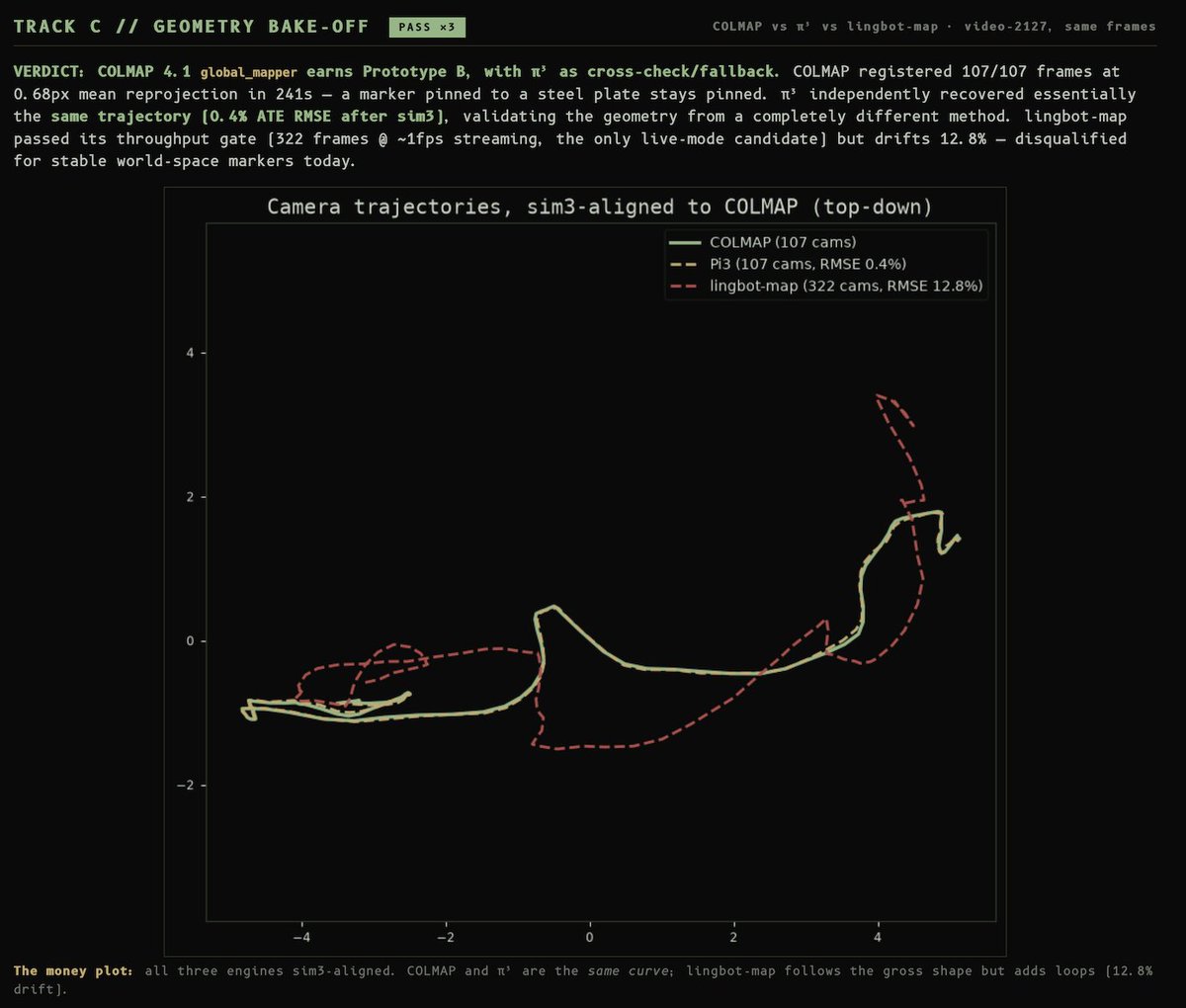
Task: Select the TRACK C // GEOMETRY BAKE-OFF heading
Action: (191, 27)
